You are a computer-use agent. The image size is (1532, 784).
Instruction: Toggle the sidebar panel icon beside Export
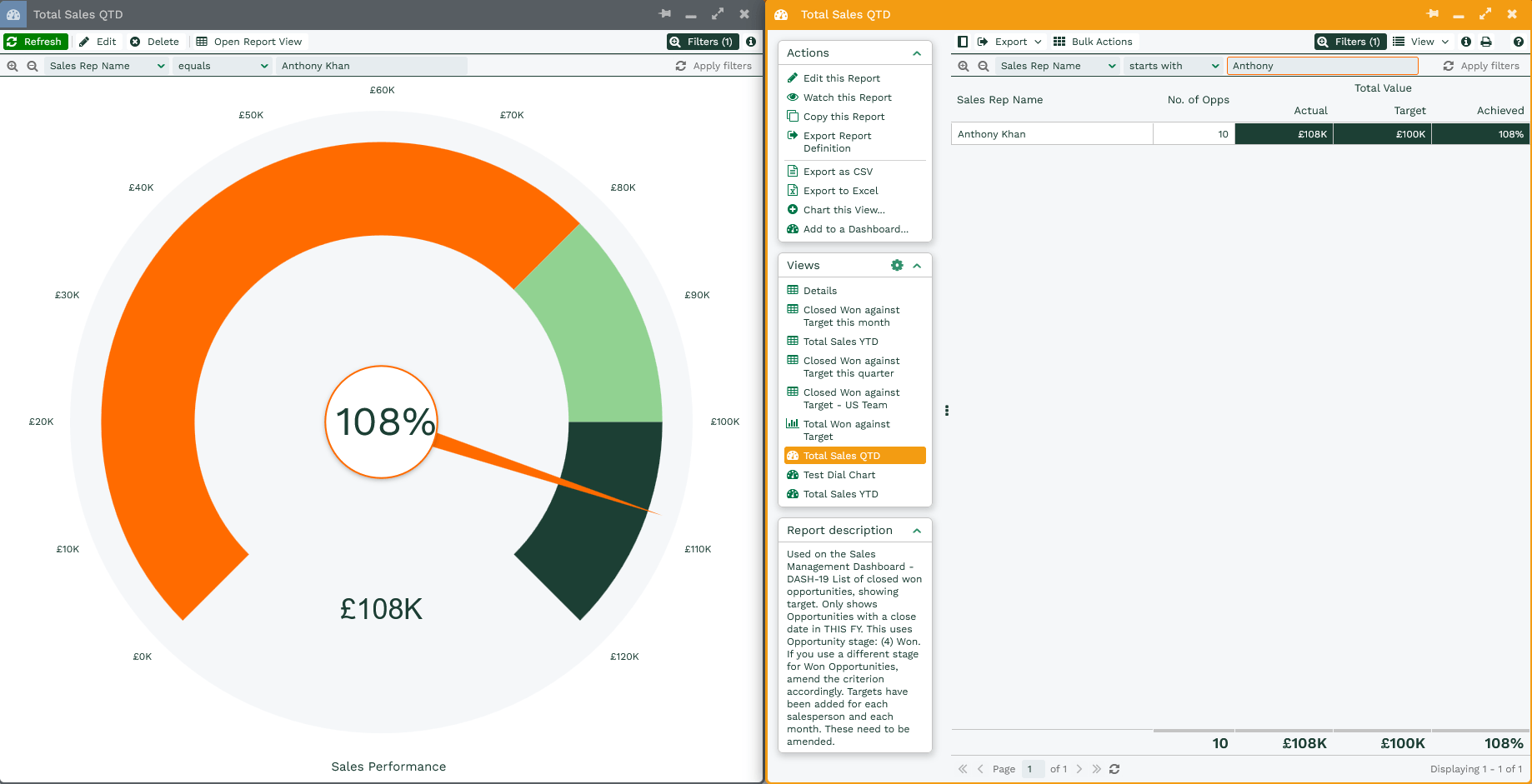[963, 42]
